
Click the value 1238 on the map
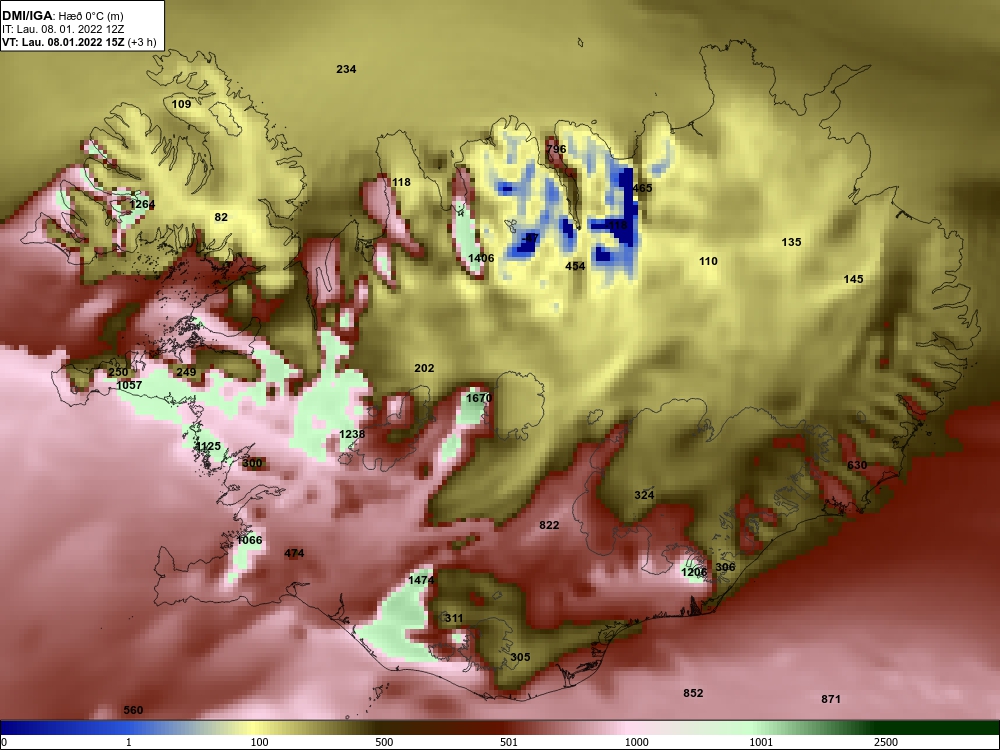coord(352,434)
